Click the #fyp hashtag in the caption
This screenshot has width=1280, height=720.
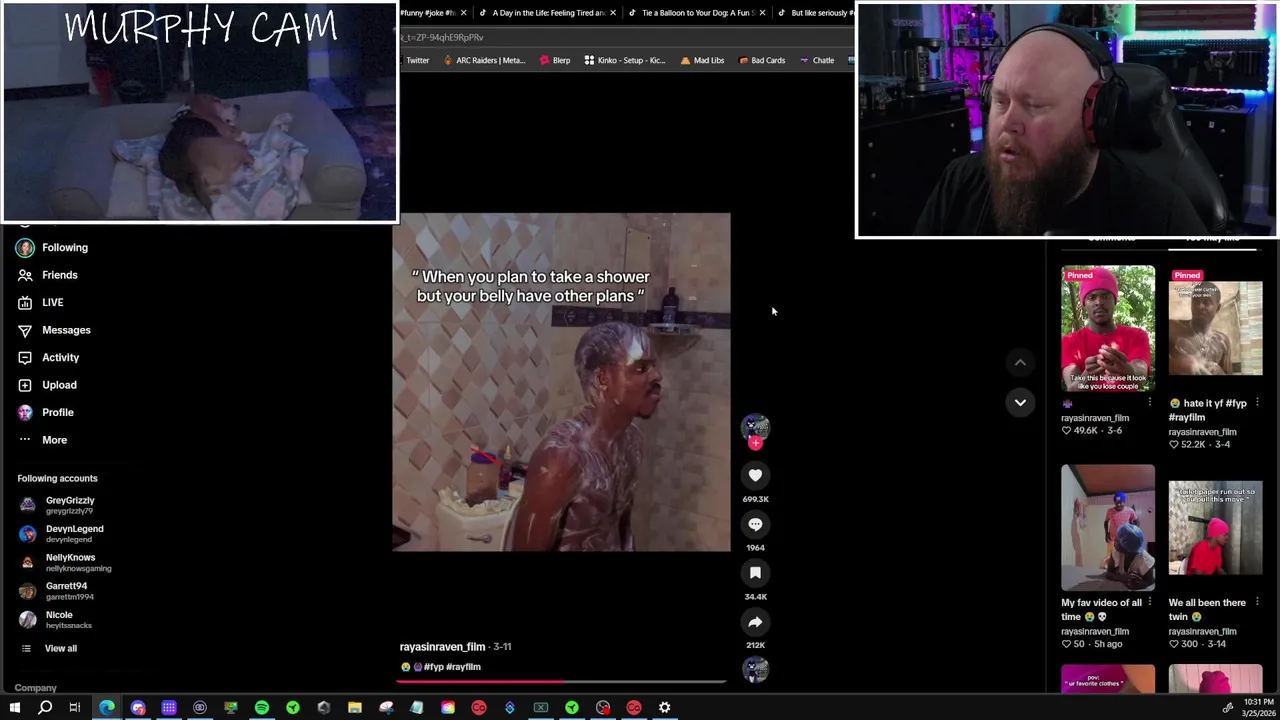point(433,667)
